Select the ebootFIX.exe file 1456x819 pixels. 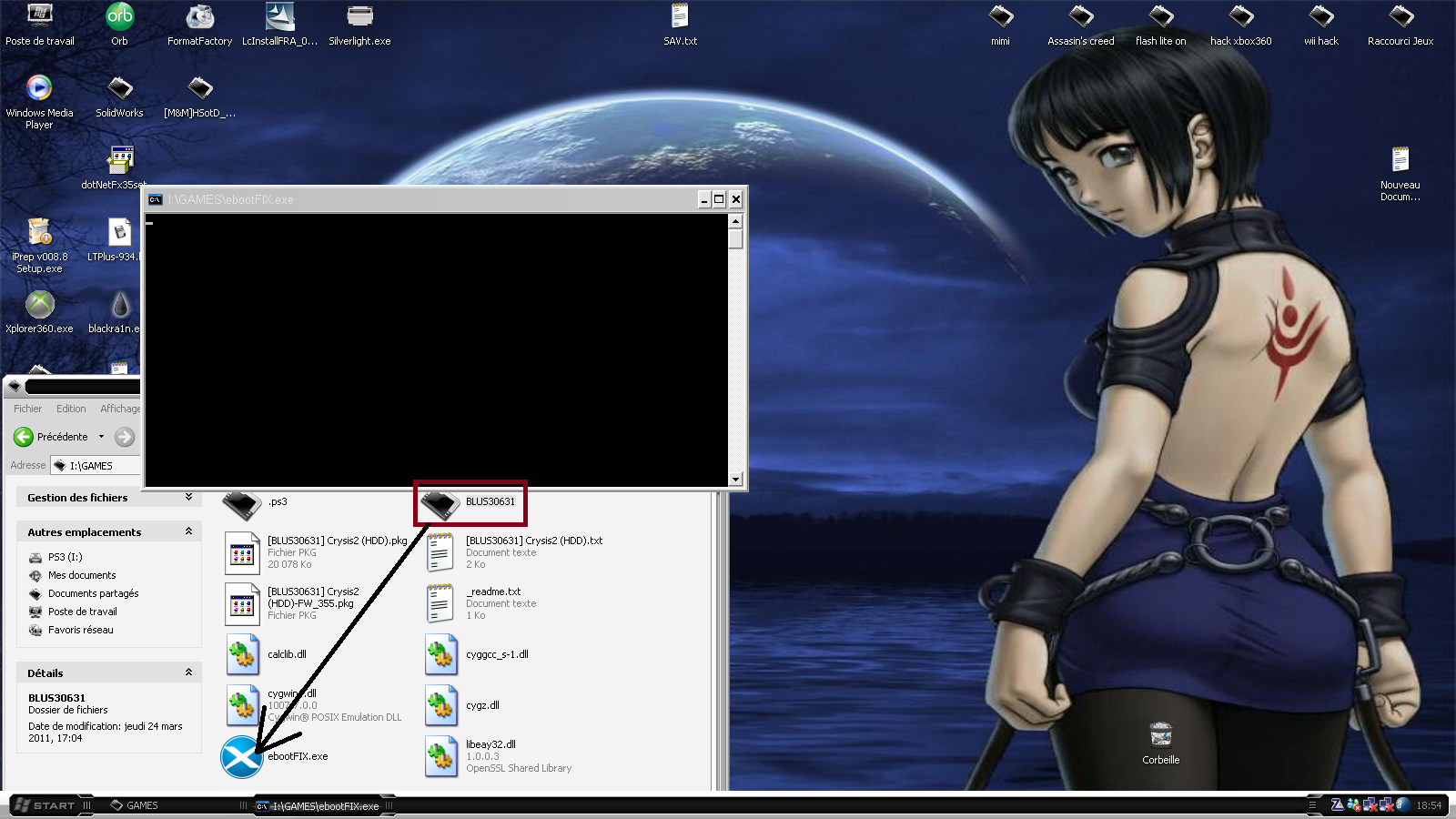coord(275,756)
